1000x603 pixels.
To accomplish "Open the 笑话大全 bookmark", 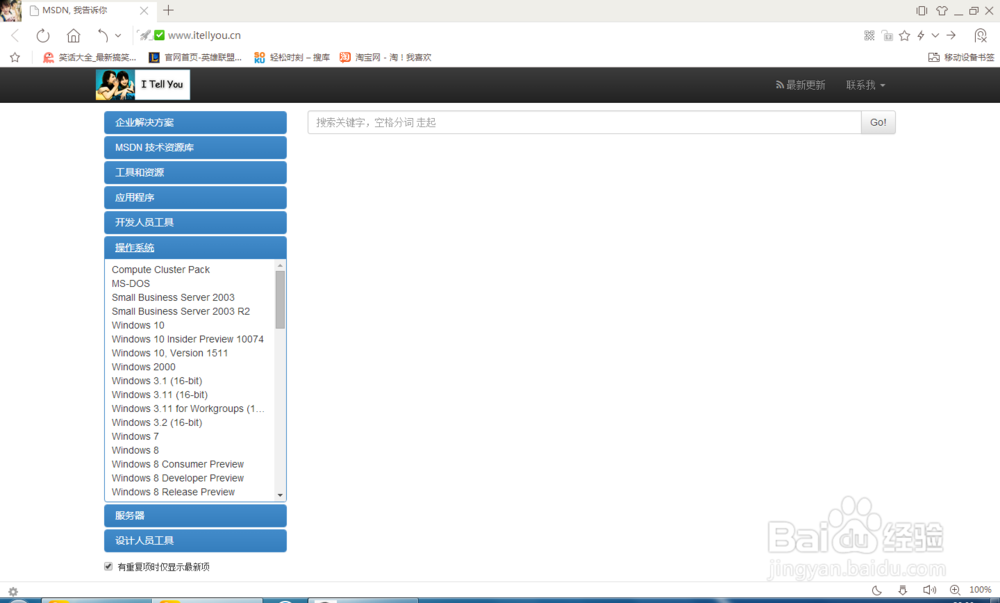I will [89, 57].
